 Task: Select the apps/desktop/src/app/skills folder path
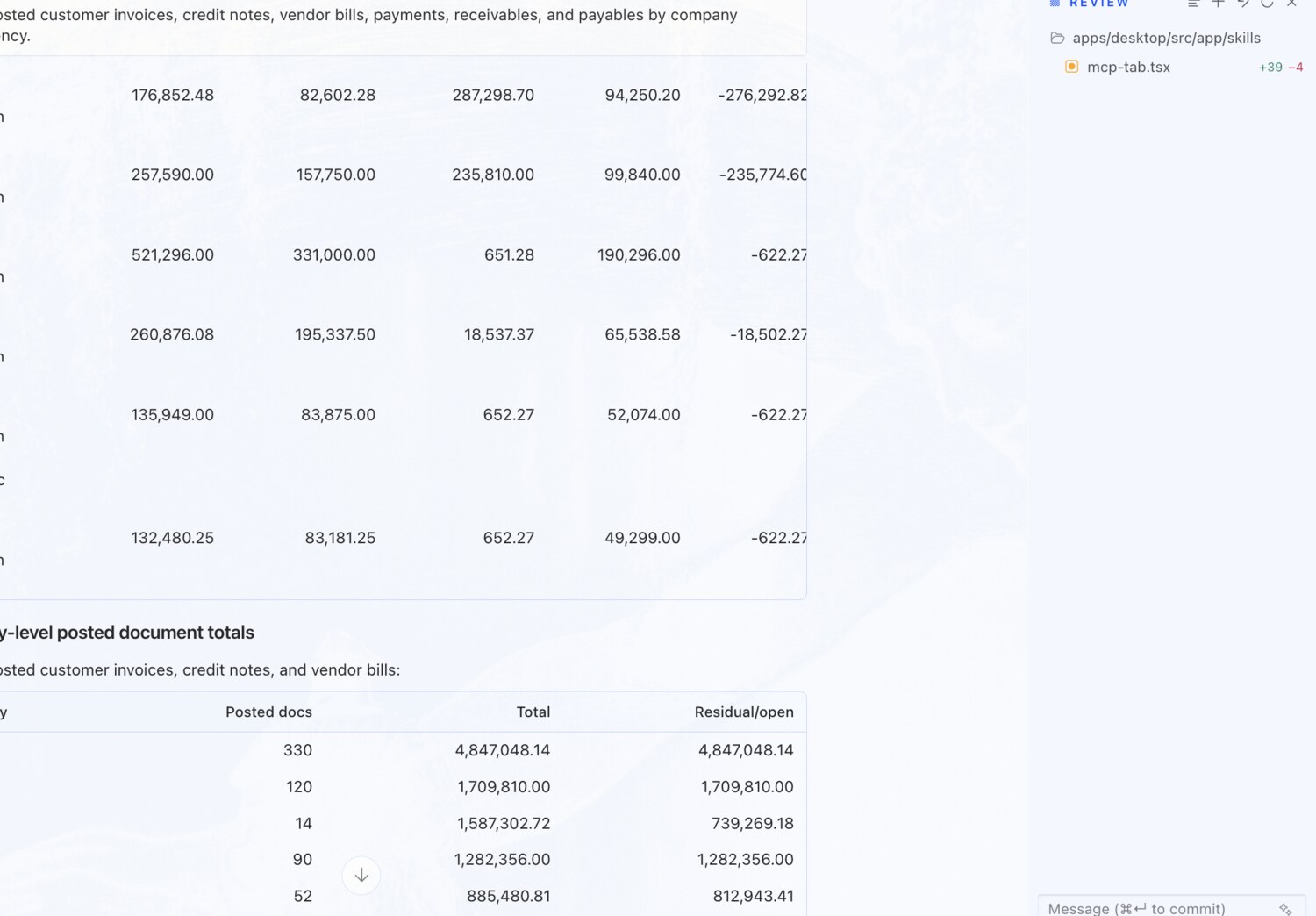tap(1166, 38)
